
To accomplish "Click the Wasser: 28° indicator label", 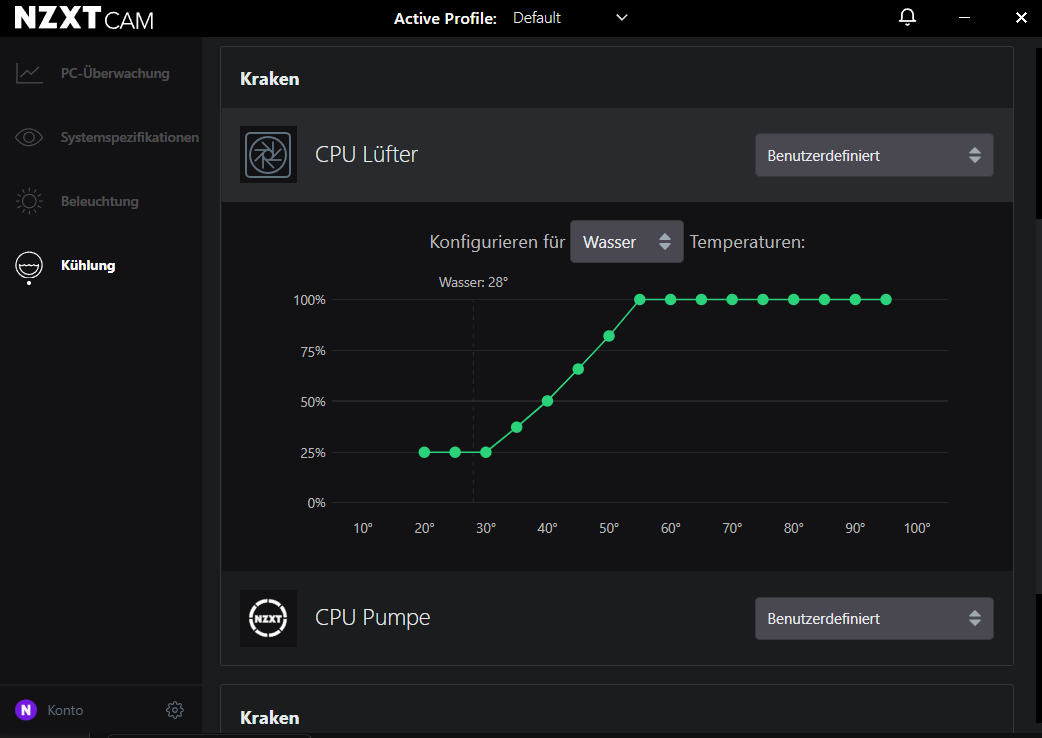I will pyautogui.click(x=474, y=282).
